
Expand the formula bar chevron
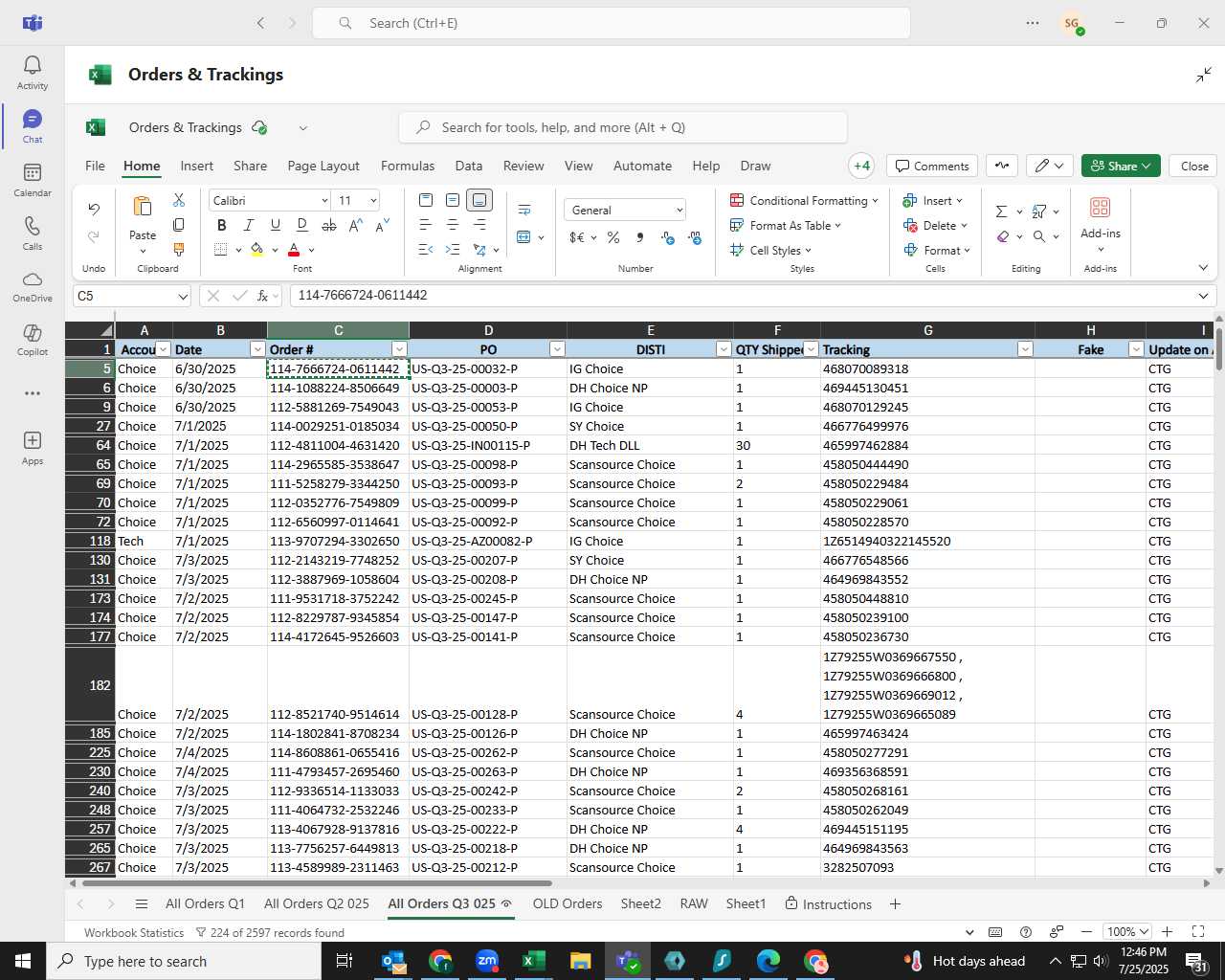pyautogui.click(x=1203, y=296)
